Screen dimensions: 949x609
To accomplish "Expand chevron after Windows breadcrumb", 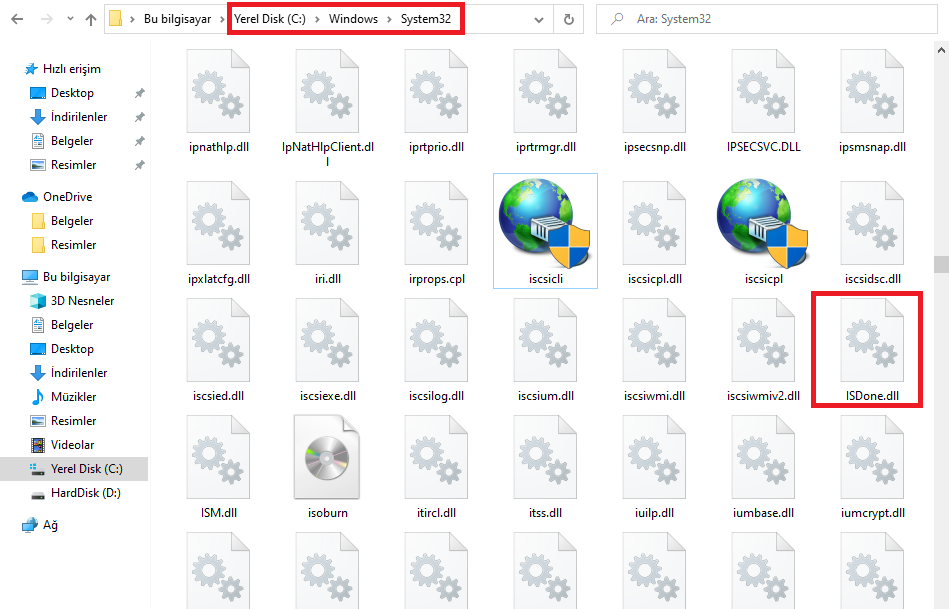I will coord(389,19).
